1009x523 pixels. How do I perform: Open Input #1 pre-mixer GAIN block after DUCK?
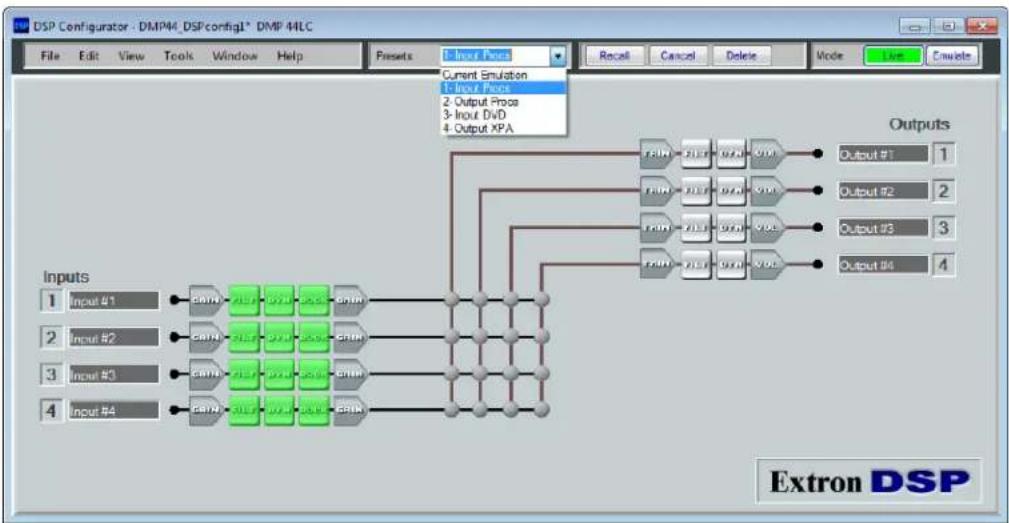click(351, 300)
